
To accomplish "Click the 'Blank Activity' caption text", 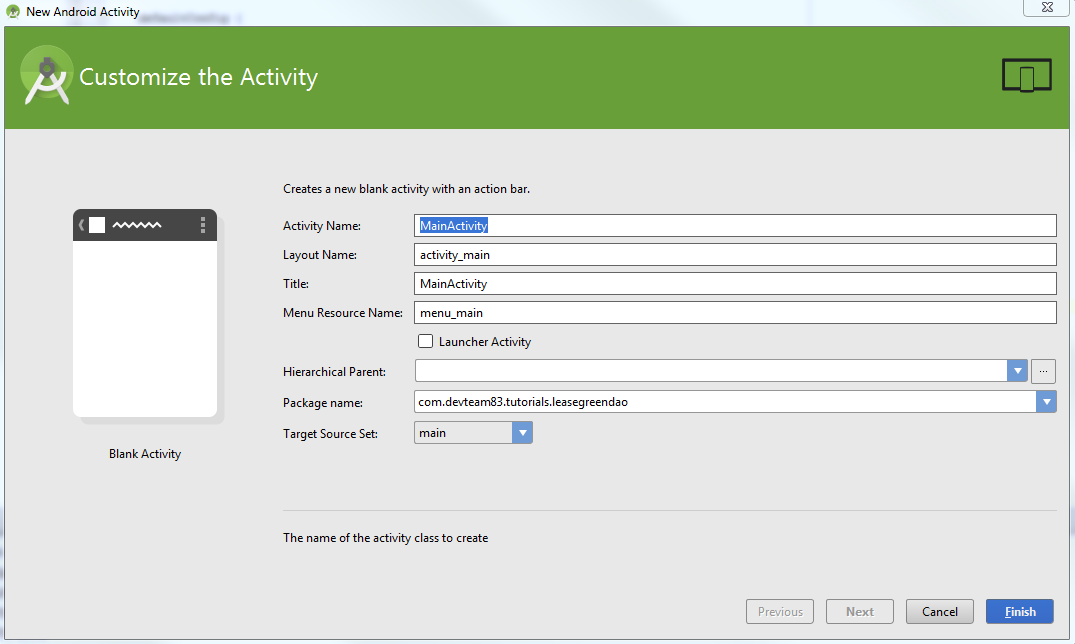I will (x=145, y=454).
